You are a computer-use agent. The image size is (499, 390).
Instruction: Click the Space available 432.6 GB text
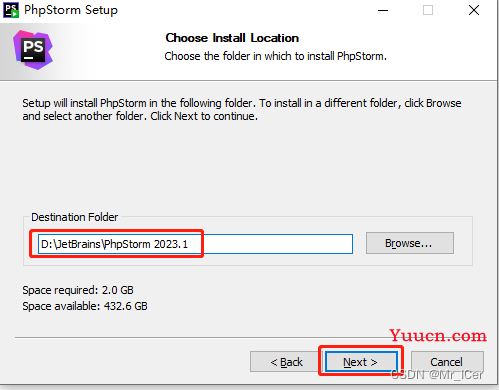coord(85,306)
